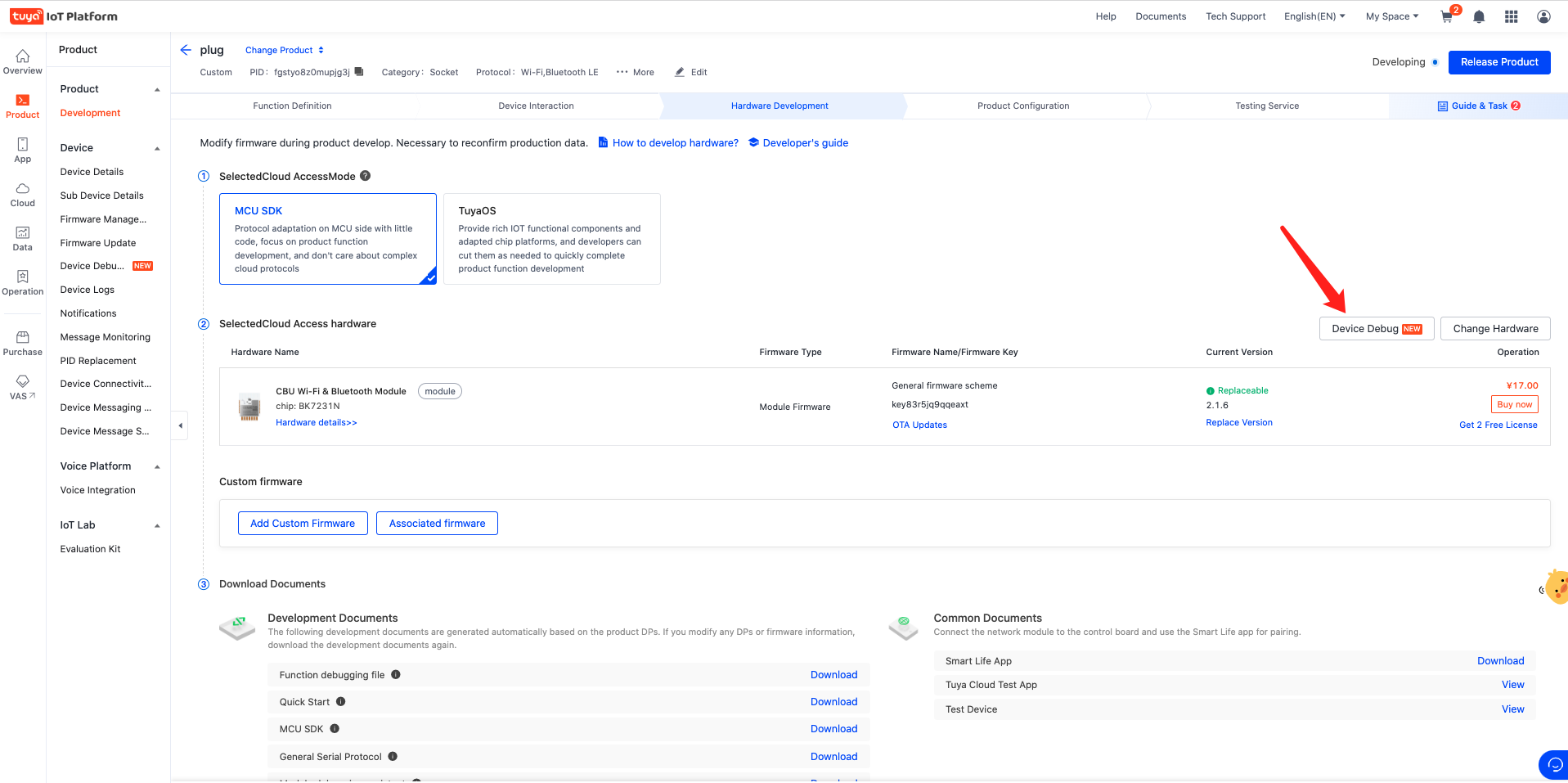1568x783 pixels.
Task: Click info icon beside General Serial Protocol
Action: pos(393,757)
